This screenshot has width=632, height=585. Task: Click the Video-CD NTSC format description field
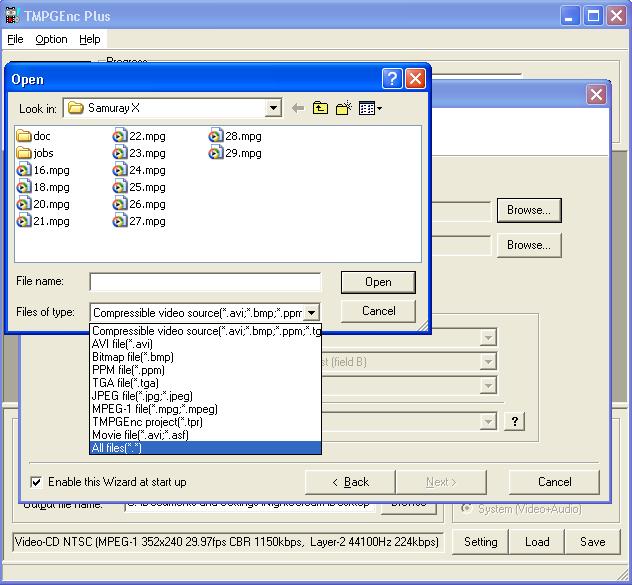coord(228,541)
